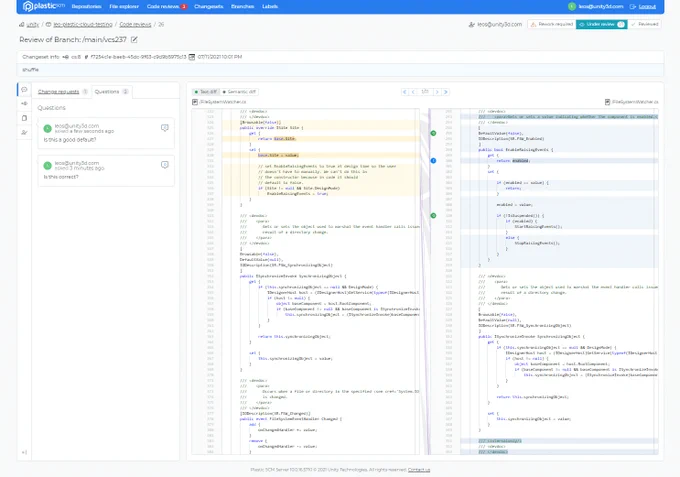The height and width of the screenshot is (477, 680).
Task: Switch to the Questions tab
Action: click(111, 91)
